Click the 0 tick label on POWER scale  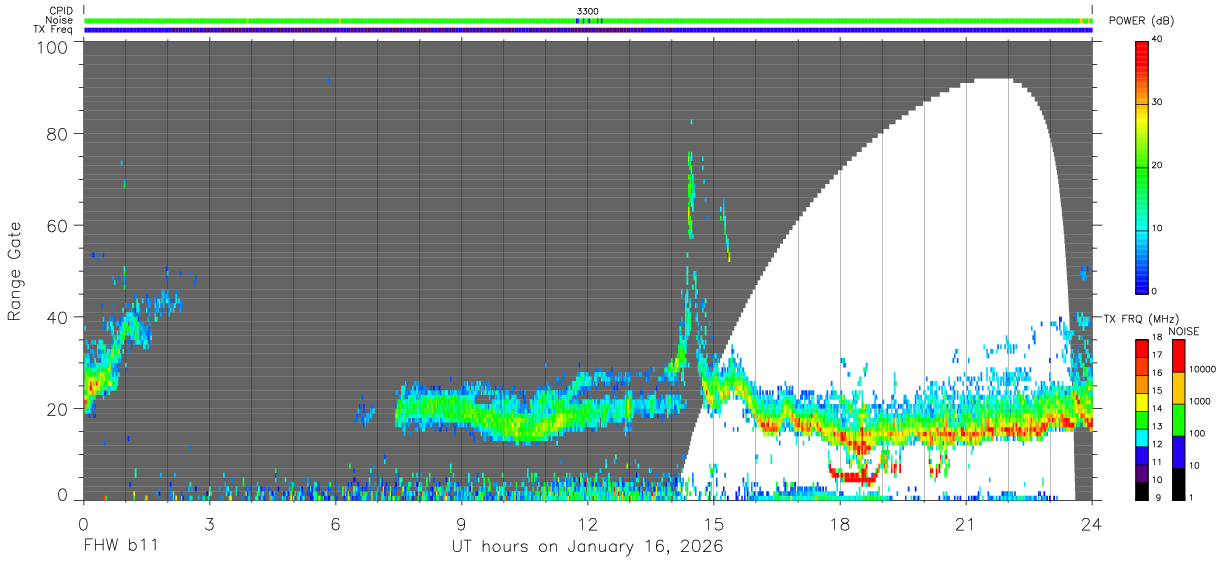1155,291
